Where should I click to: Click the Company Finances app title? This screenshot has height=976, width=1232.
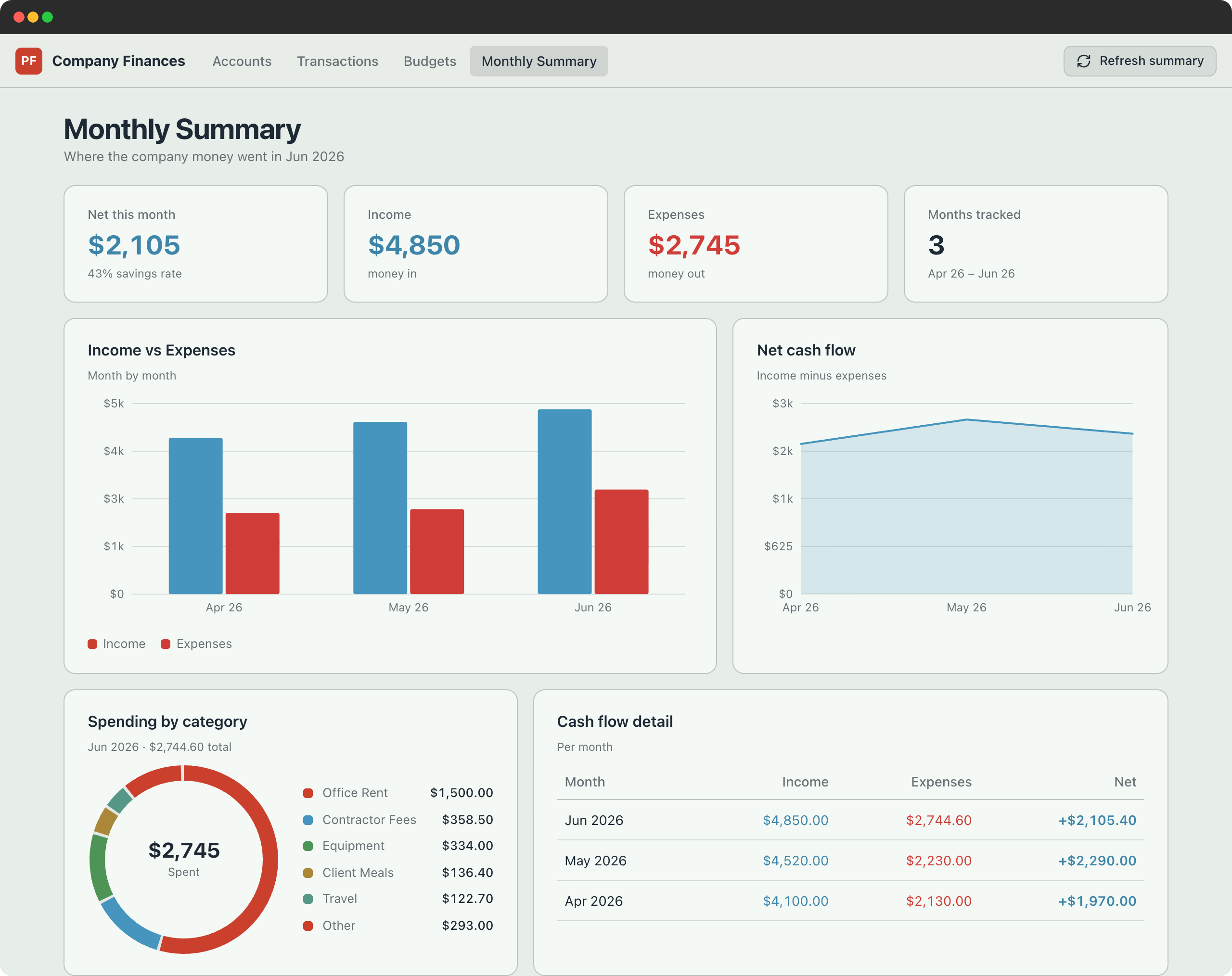tap(118, 61)
